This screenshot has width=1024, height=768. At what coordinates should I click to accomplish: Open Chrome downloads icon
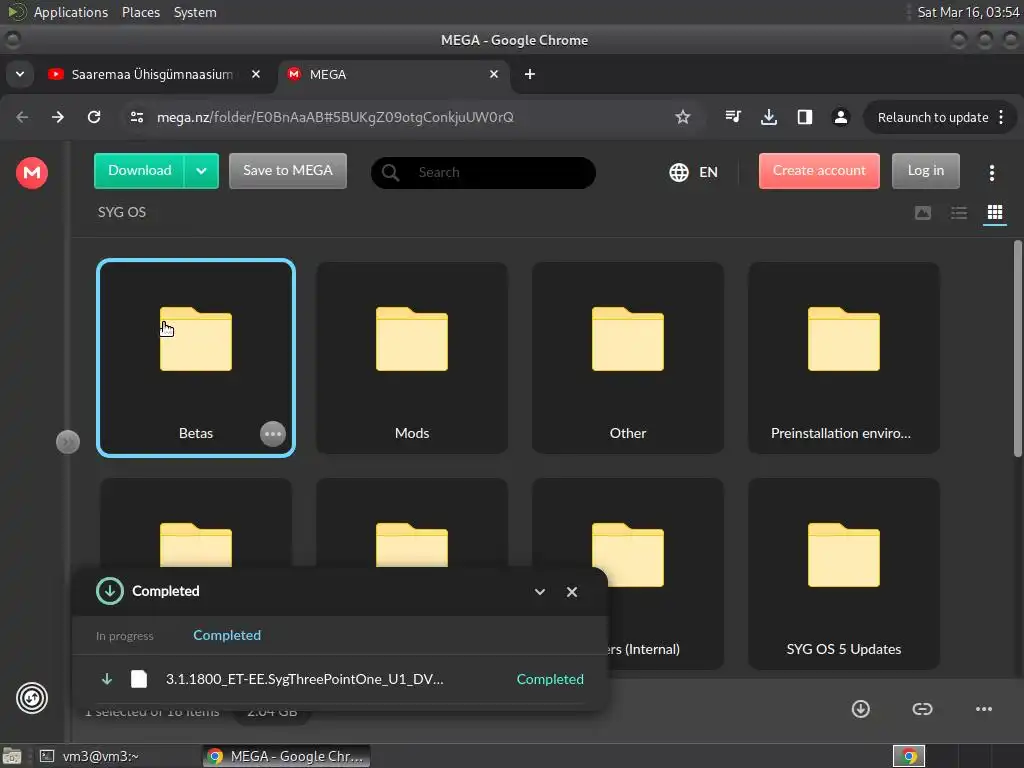tap(769, 117)
